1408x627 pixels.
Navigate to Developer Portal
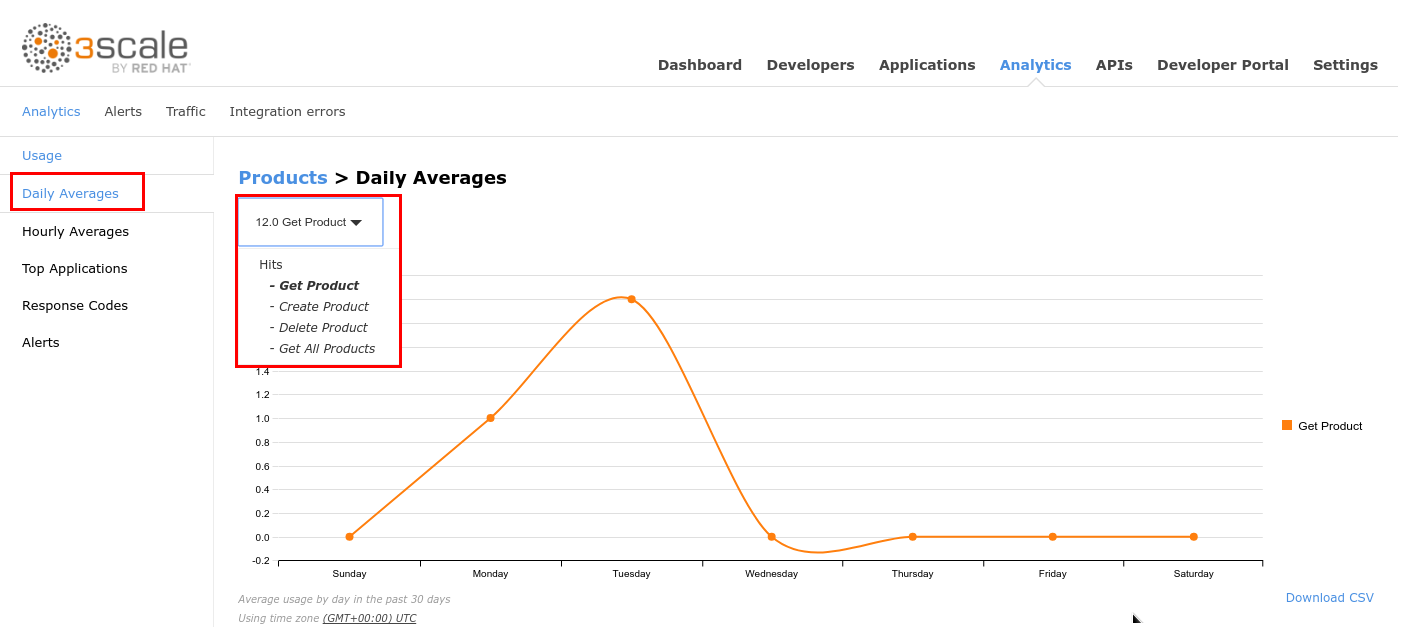[1222, 65]
